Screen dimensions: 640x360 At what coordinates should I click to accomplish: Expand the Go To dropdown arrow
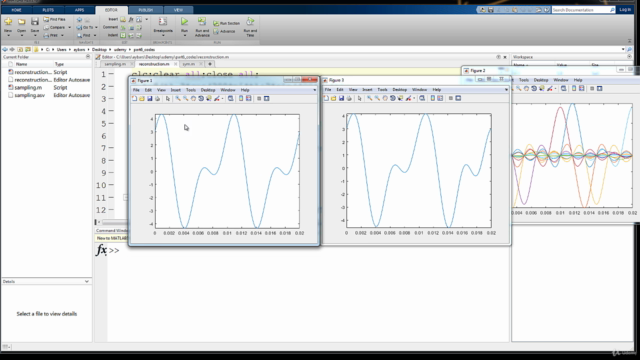(x=96, y=27)
